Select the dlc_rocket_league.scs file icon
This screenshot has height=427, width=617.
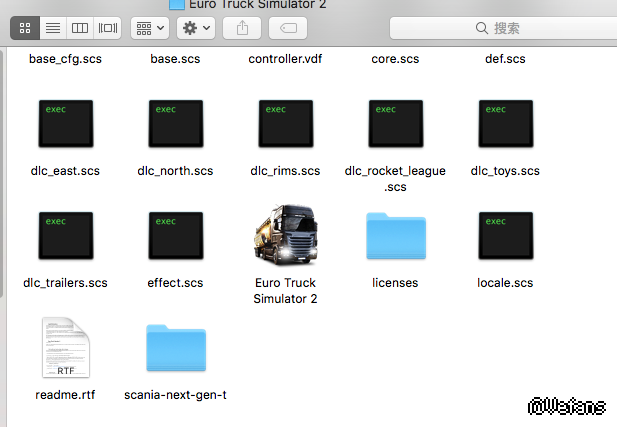(x=395, y=125)
